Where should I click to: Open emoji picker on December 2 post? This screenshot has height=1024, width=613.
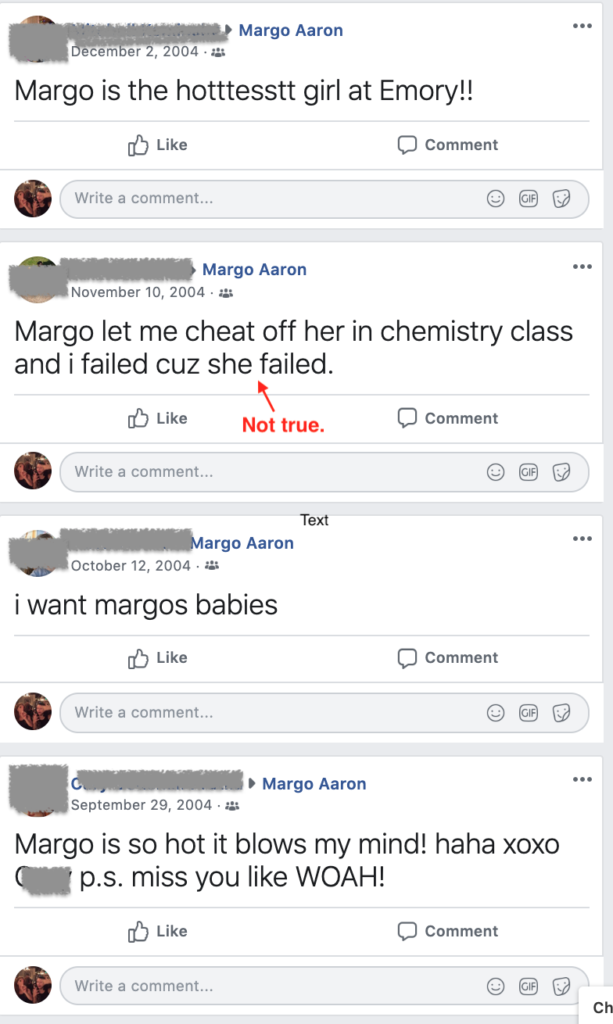pyautogui.click(x=495, y=199)
